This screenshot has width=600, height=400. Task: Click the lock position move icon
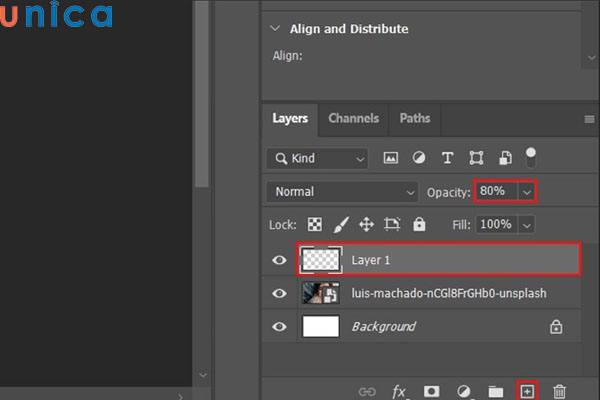coord(366,225)
